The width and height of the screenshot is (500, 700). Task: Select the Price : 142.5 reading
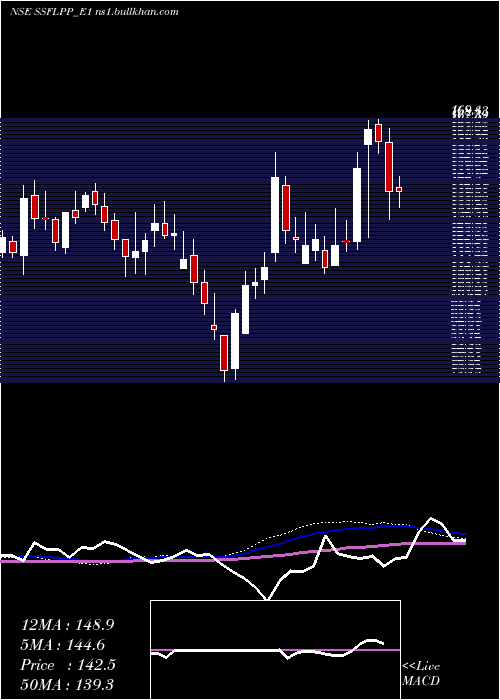click(68, 665)
